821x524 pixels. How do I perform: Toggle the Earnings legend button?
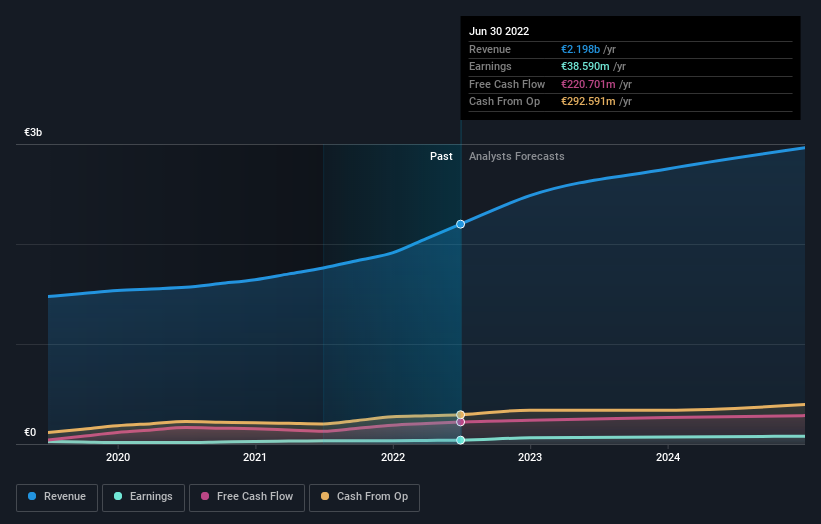point(143,497)
